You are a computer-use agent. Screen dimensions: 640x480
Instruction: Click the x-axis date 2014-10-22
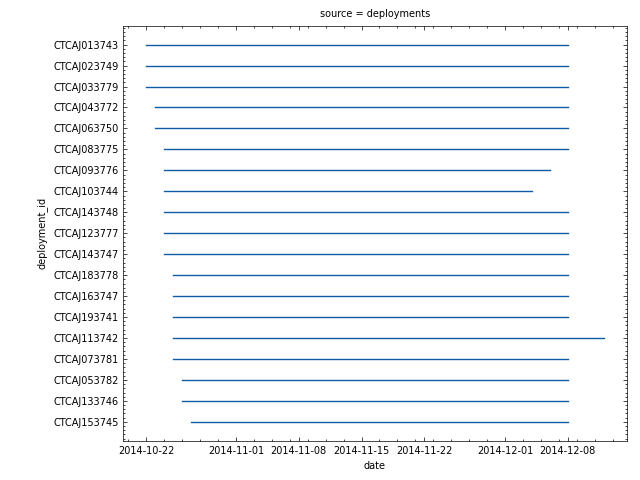click(x=147, y=451)
